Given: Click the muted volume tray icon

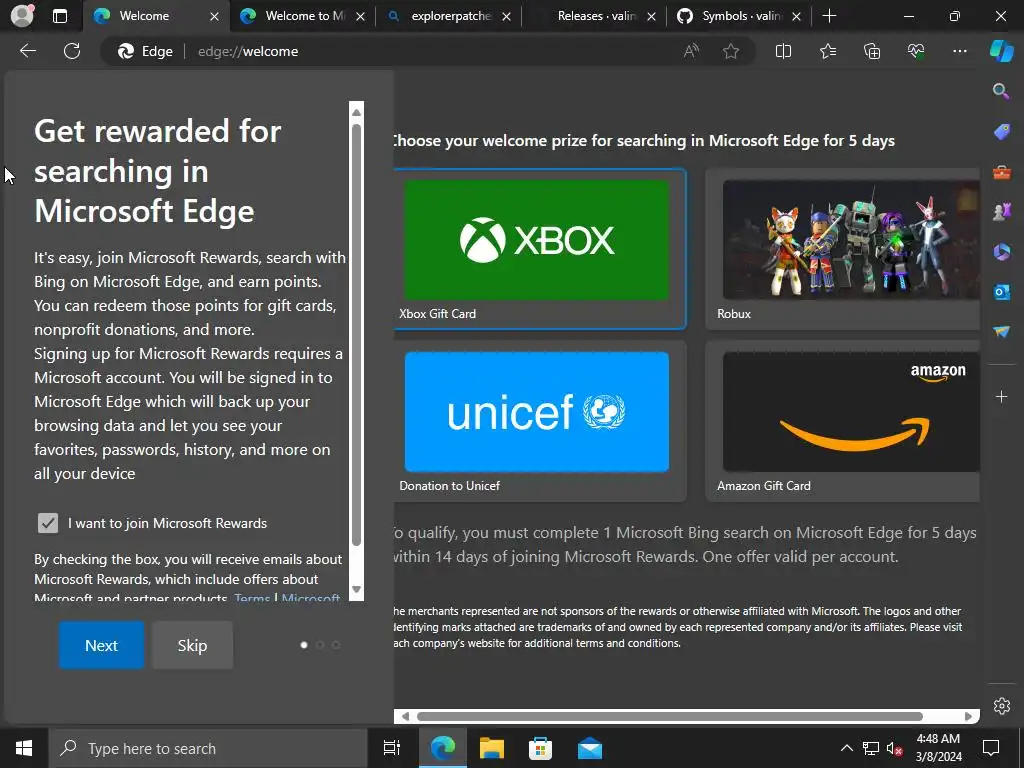Looking at the screenshot, I should point(895,748).
